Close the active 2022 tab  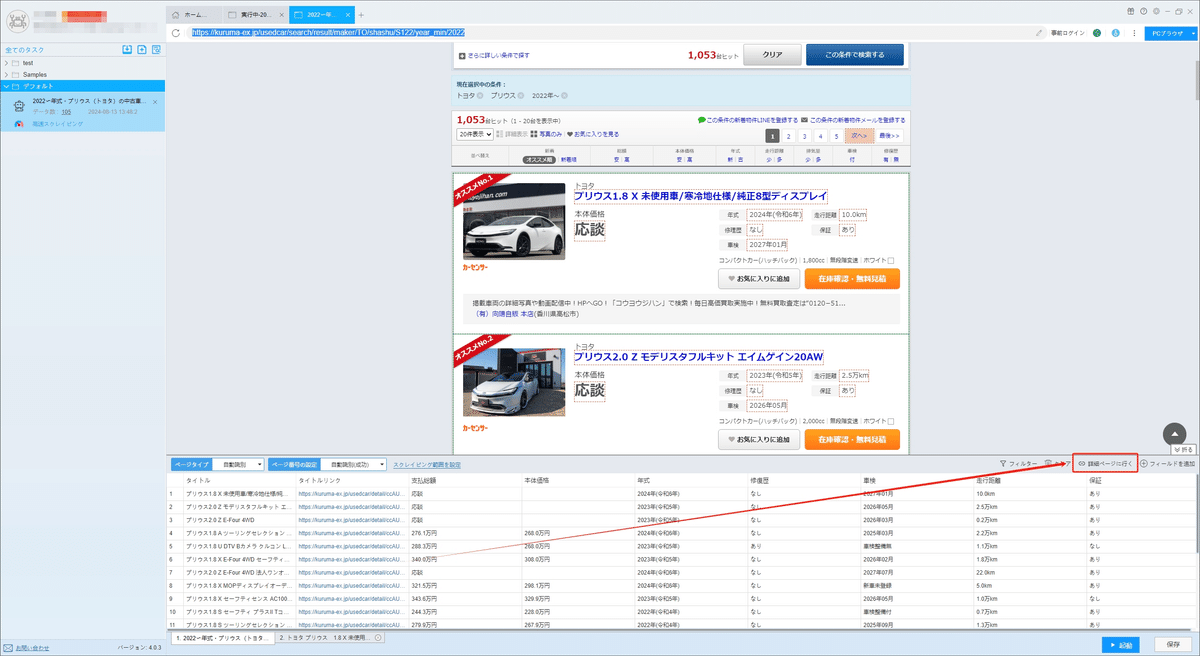pyautogui.click(x=346, y=15)
